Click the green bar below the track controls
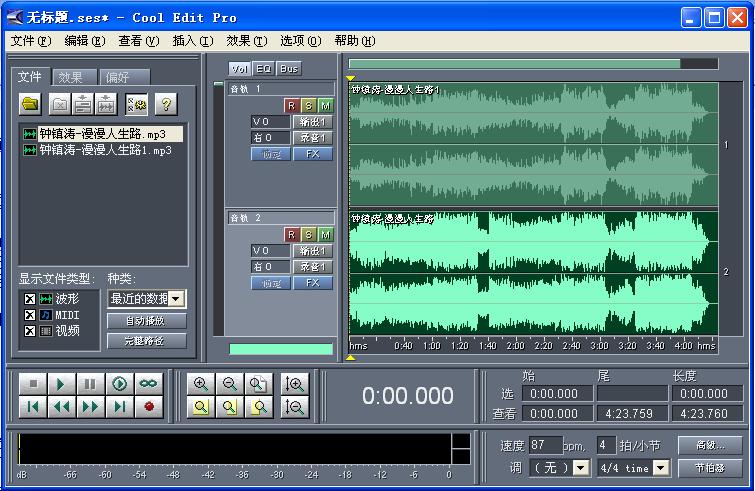 281,349
